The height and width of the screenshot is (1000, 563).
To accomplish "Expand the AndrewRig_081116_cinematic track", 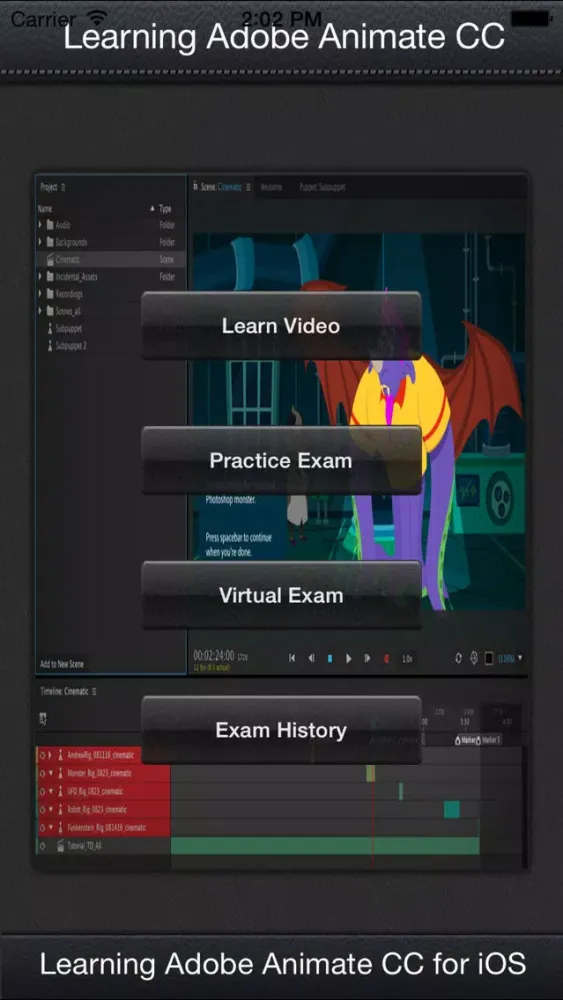I will 50,755.
